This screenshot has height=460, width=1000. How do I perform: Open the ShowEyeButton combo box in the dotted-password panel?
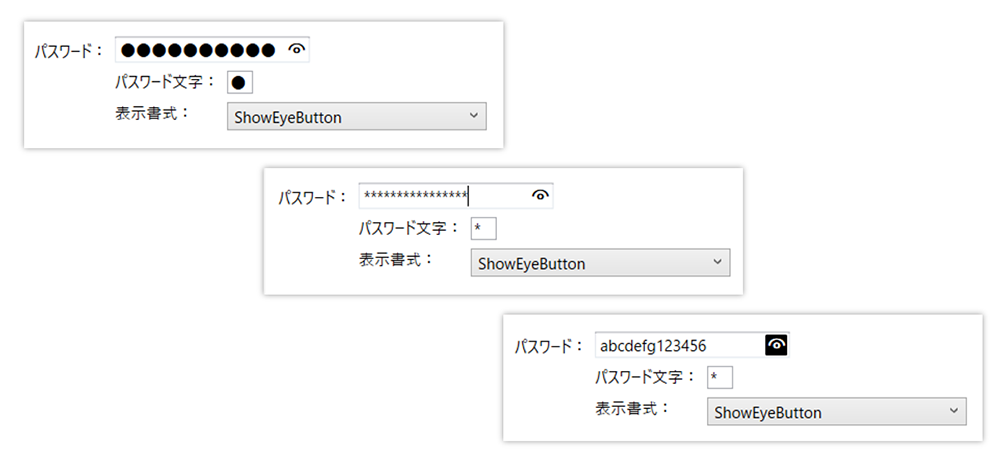tap(357, 117)
